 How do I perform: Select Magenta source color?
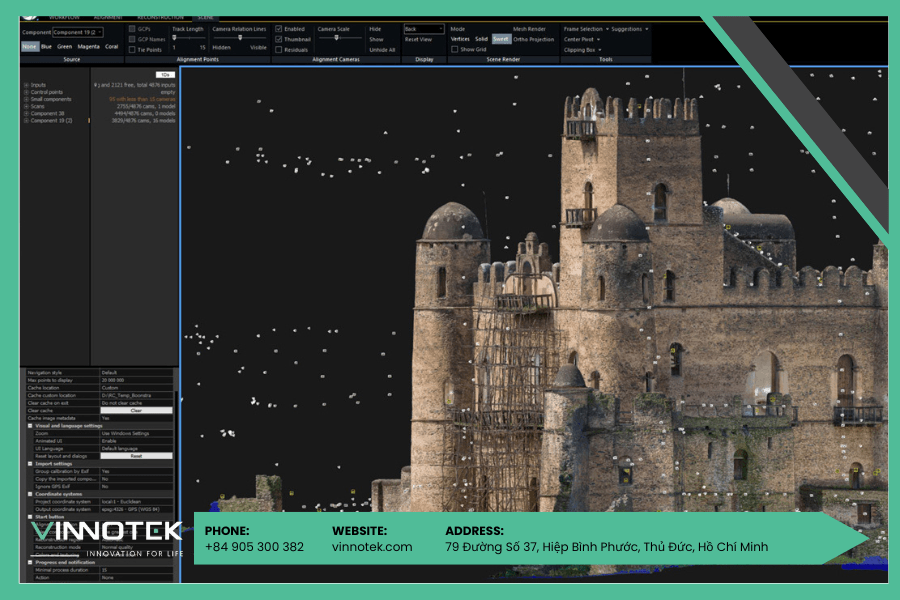[88, 47]
